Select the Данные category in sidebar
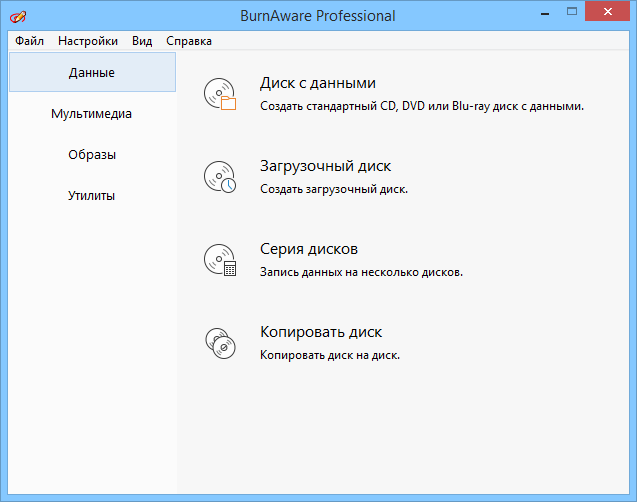This screenshot has width=637, height=502. [x=91, y=73]
